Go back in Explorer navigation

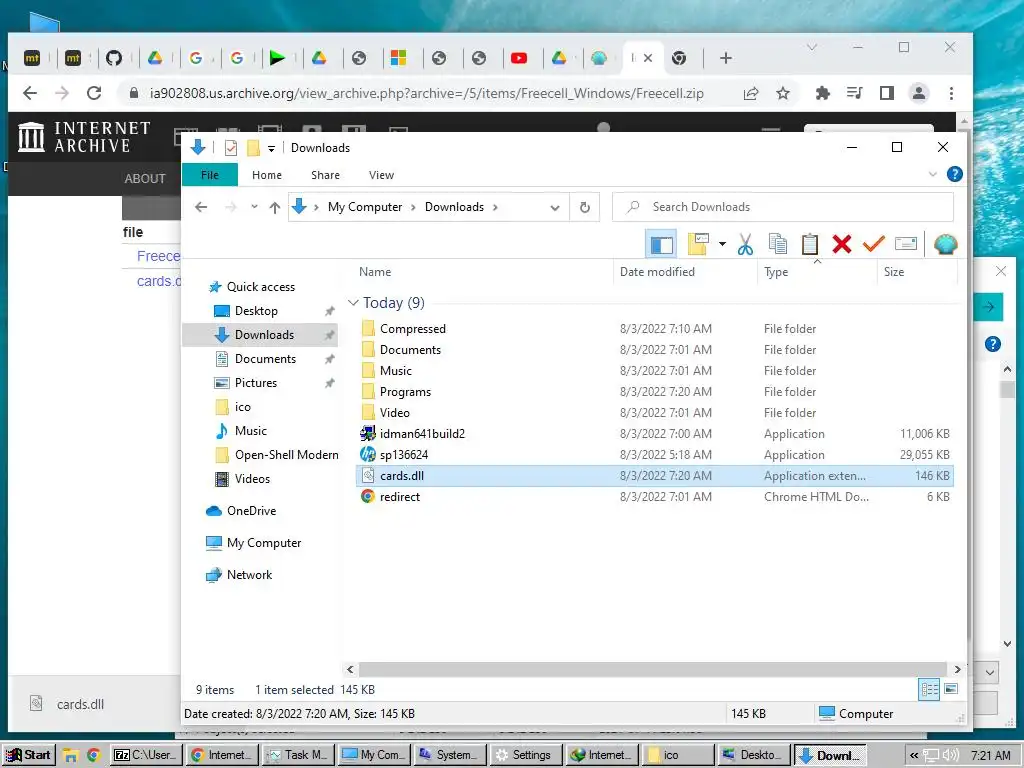(201, 207)
